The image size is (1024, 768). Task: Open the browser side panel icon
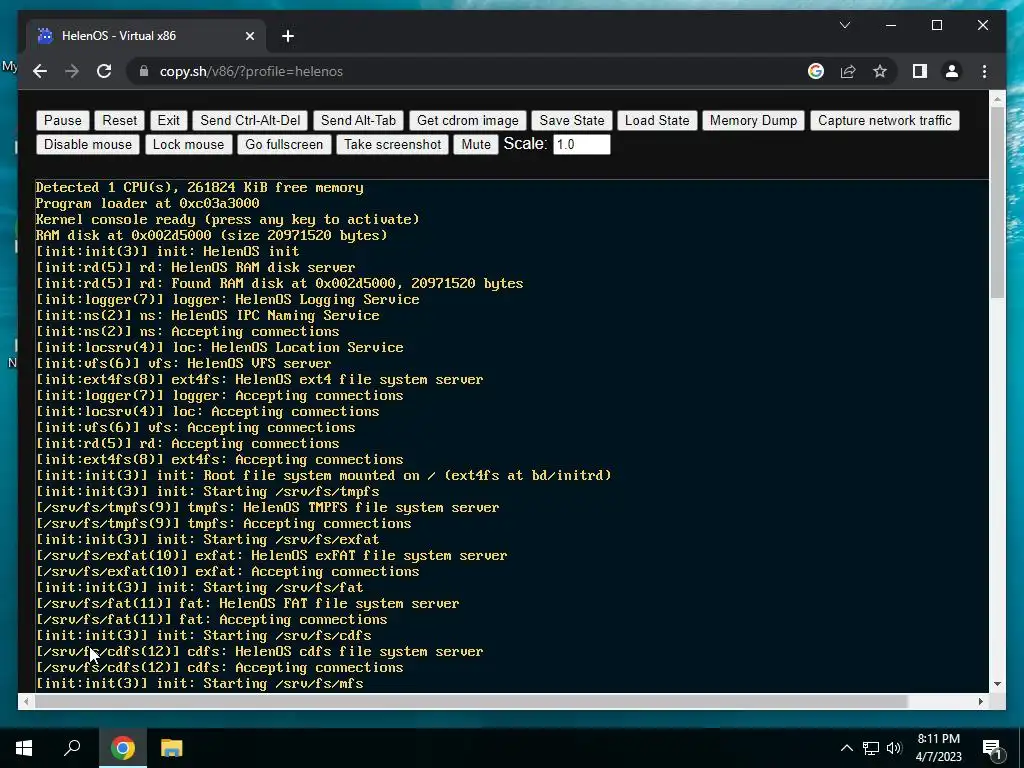920,71
